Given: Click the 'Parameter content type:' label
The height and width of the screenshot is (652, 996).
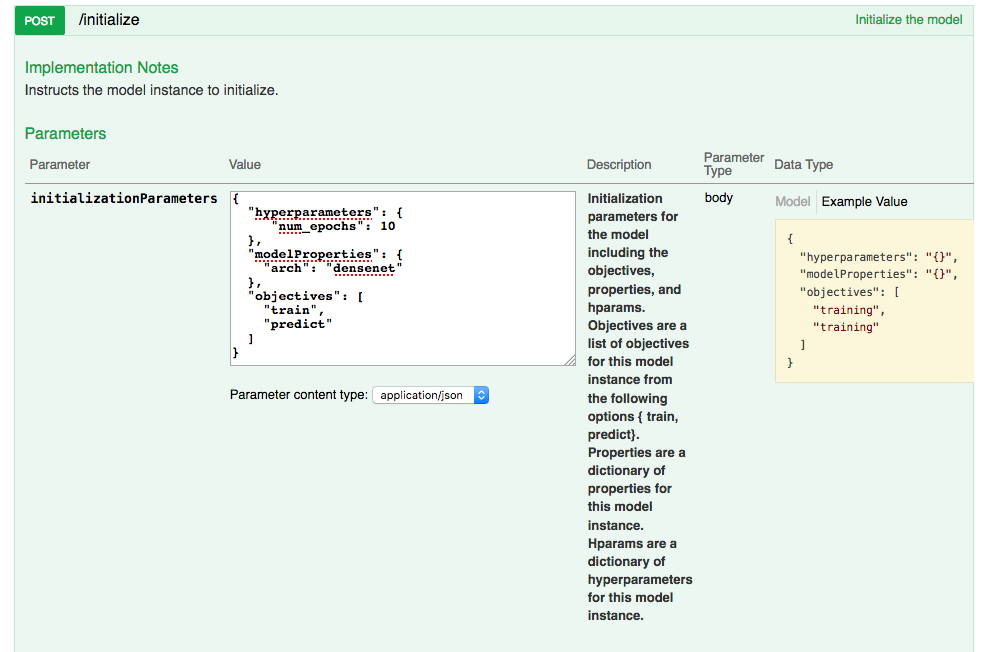Looking at the screenshot, I should 299,395.
